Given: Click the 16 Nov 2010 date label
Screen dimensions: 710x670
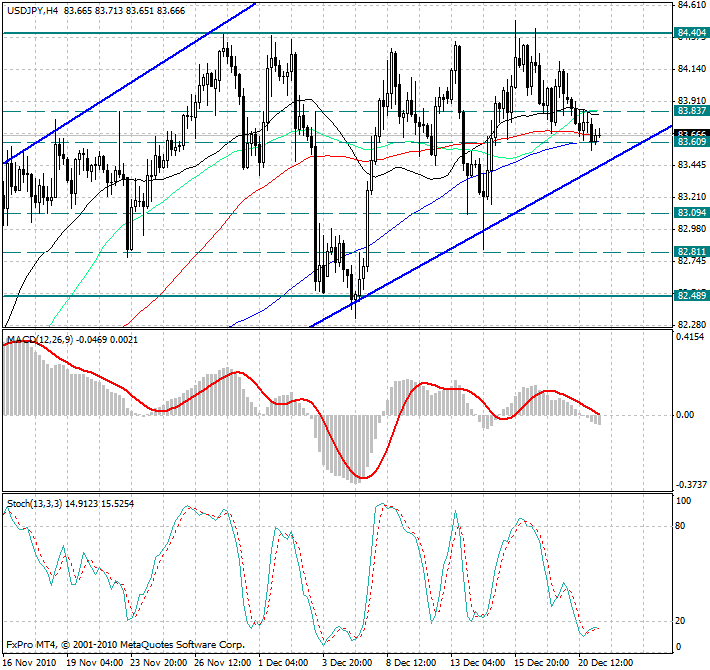Looking at the screenshot, I should point(29,663).
